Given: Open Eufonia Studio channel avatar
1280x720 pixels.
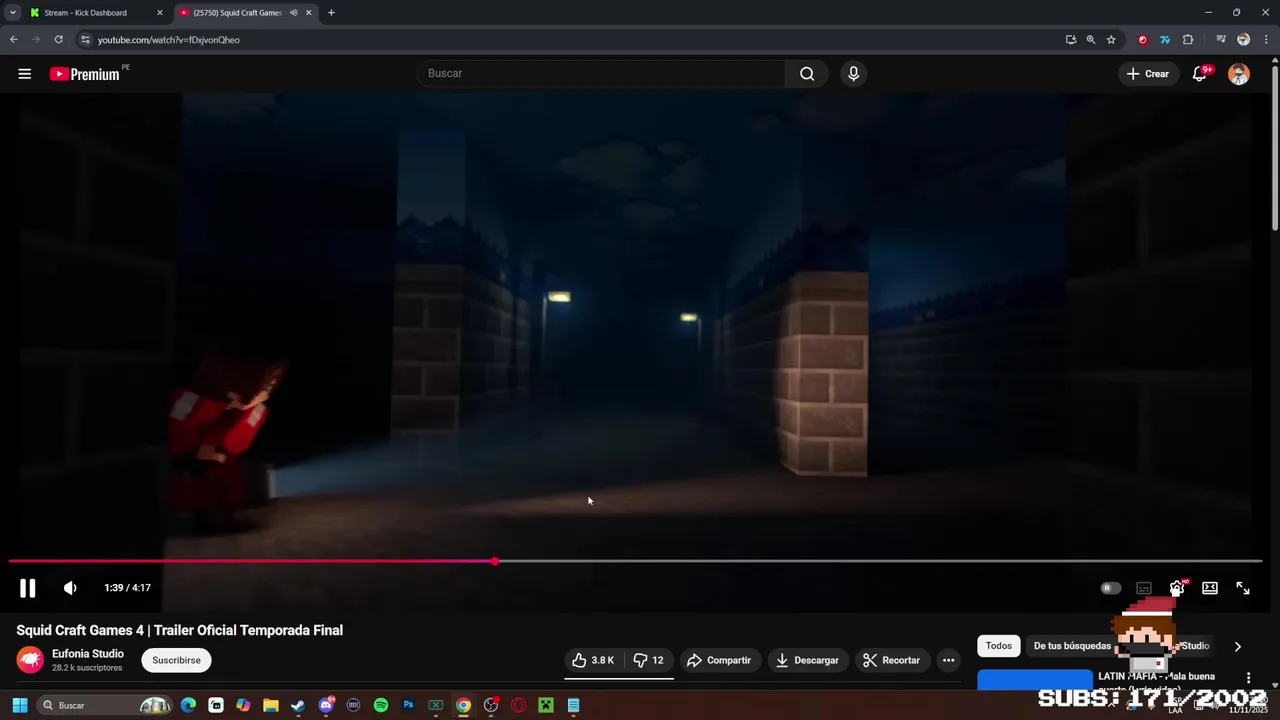Looking at the screenshot, I should click(x=30, y=660).
